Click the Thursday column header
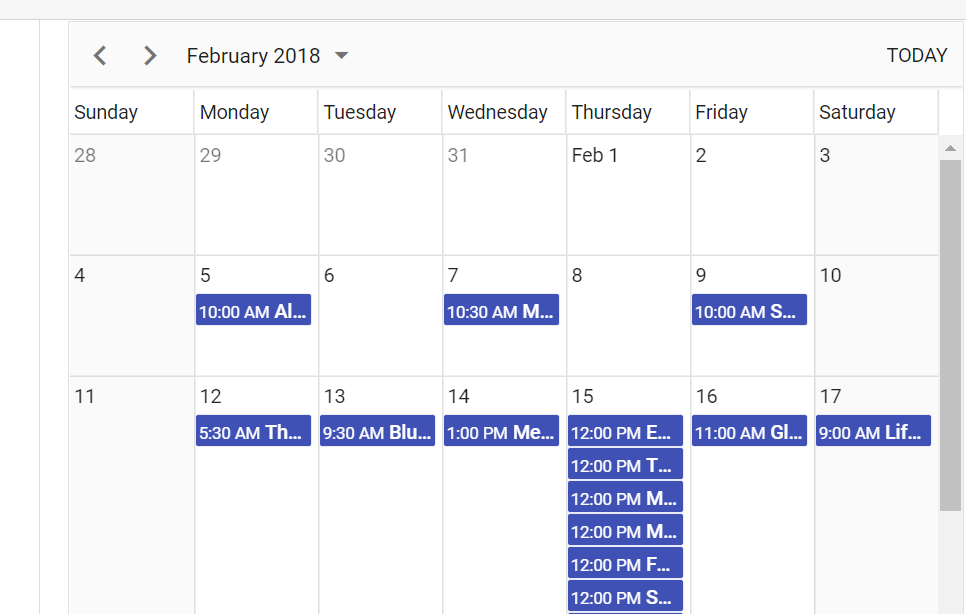Screen dimensions: 966x614 pyautogui.click(x=628, y=112)
